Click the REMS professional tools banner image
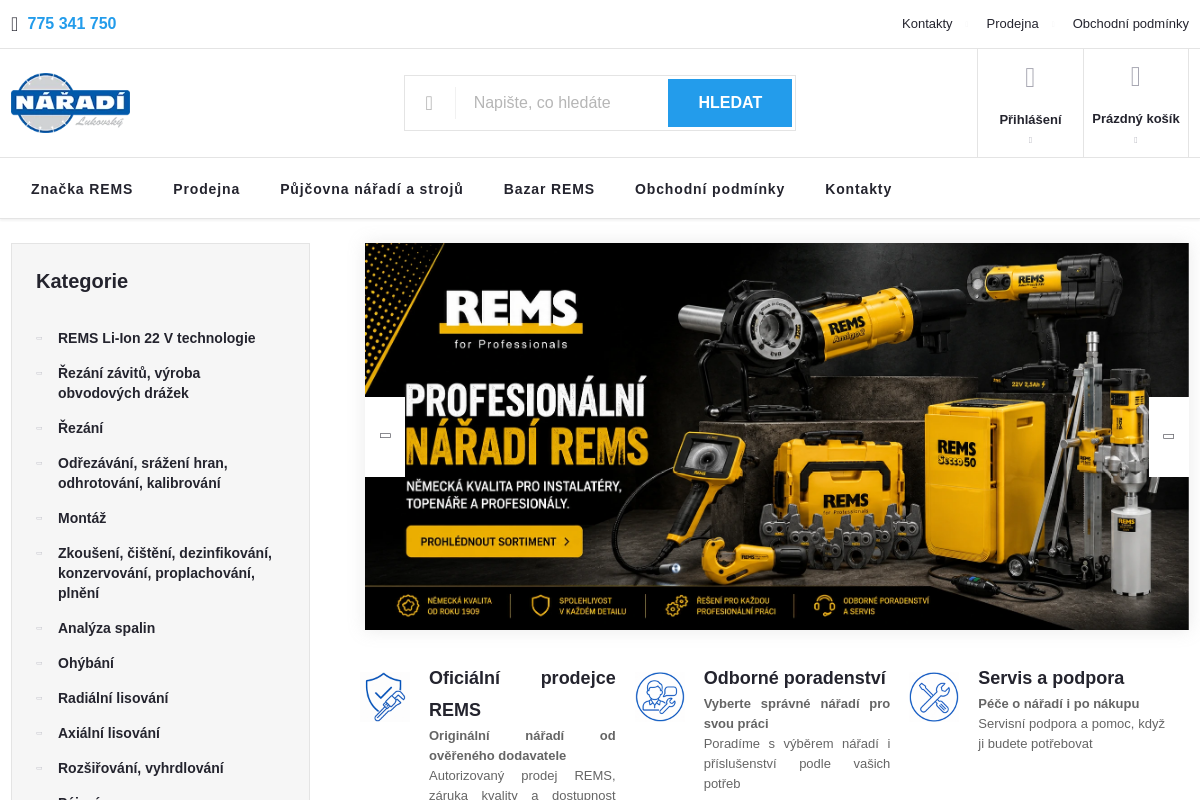This screenshot has width=1200, height=800. 777,436
